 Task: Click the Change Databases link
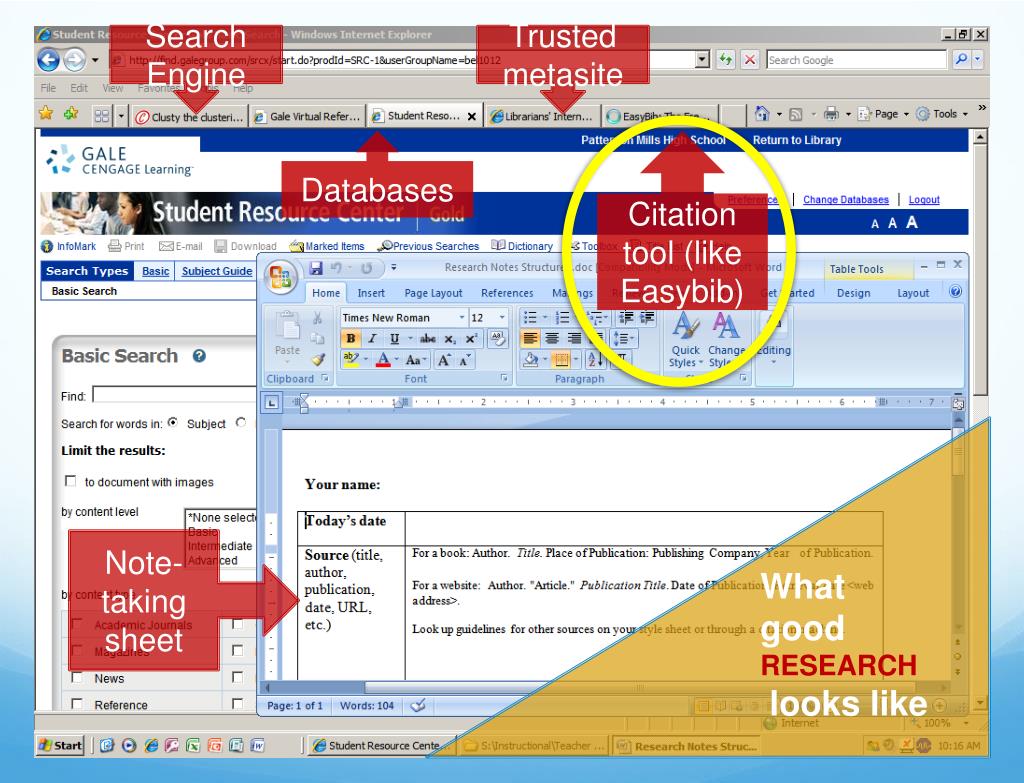click(x=846, y=199)
